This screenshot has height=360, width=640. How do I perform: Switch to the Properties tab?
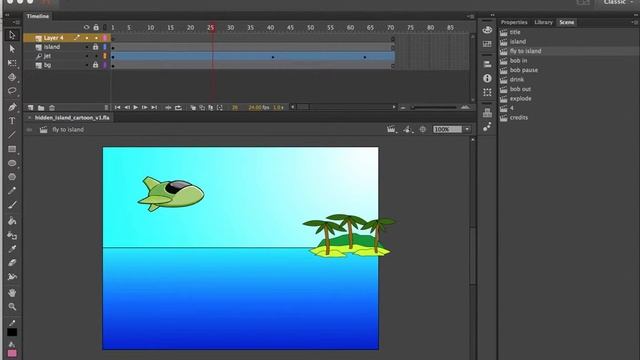pos(514,22)
